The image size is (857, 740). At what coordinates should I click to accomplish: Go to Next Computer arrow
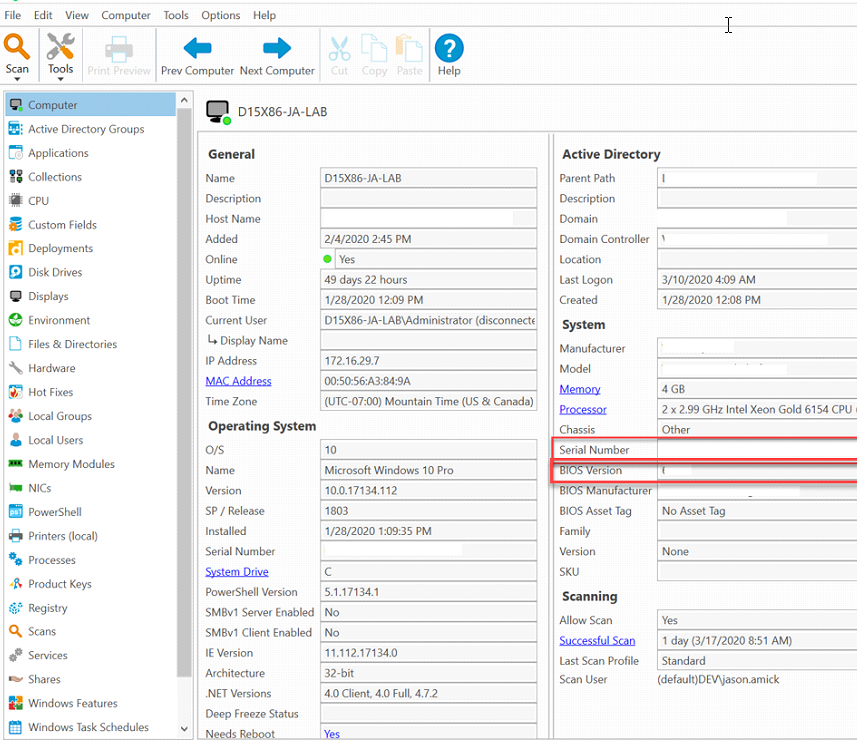click(277, 48)
